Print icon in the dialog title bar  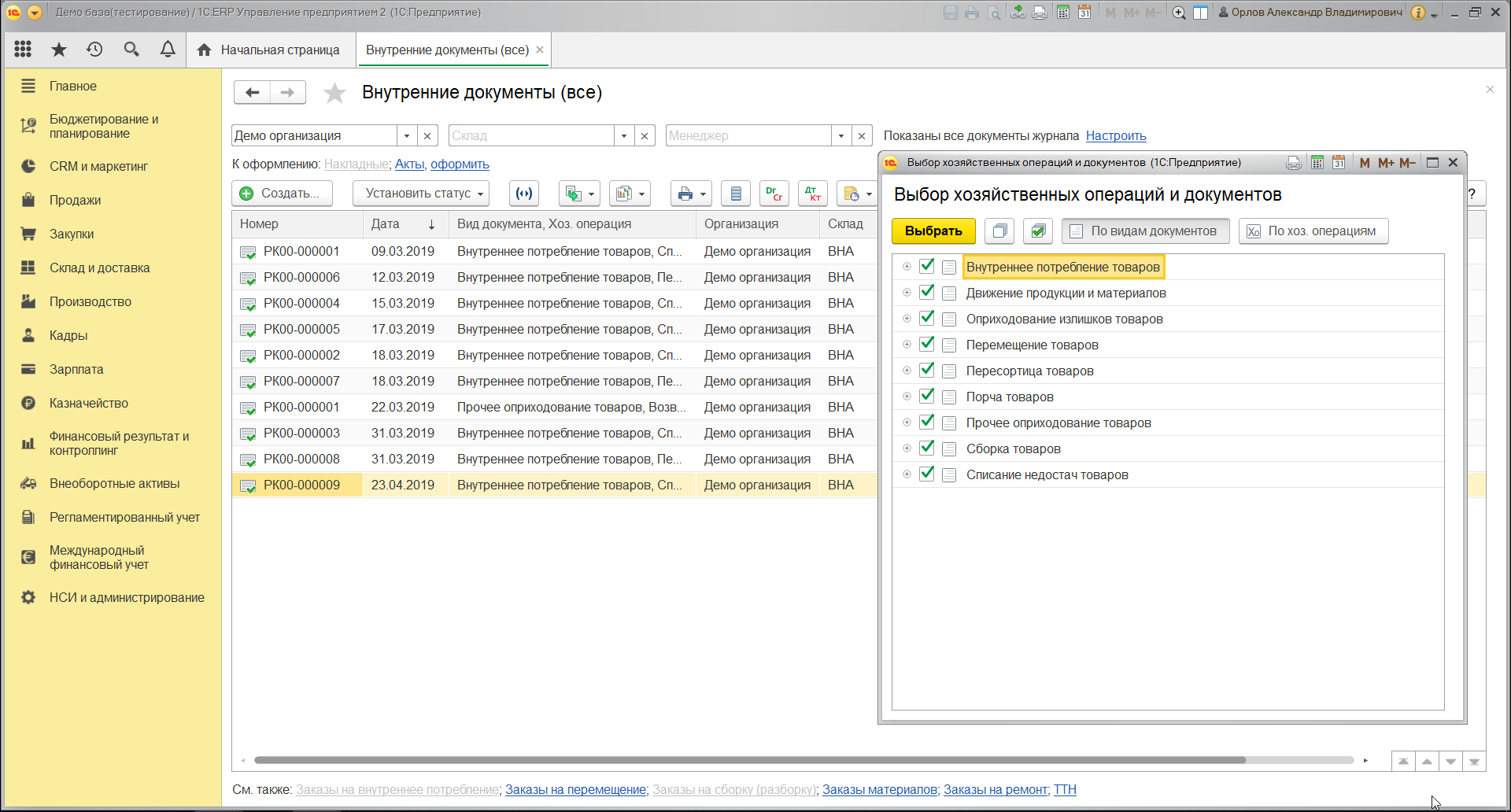point(1294,163)
